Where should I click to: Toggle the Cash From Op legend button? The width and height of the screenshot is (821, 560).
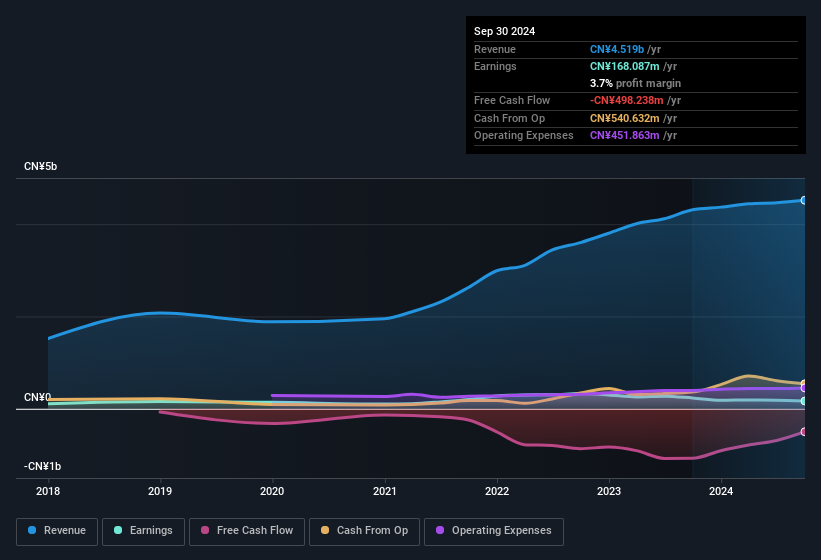point(364,532)
